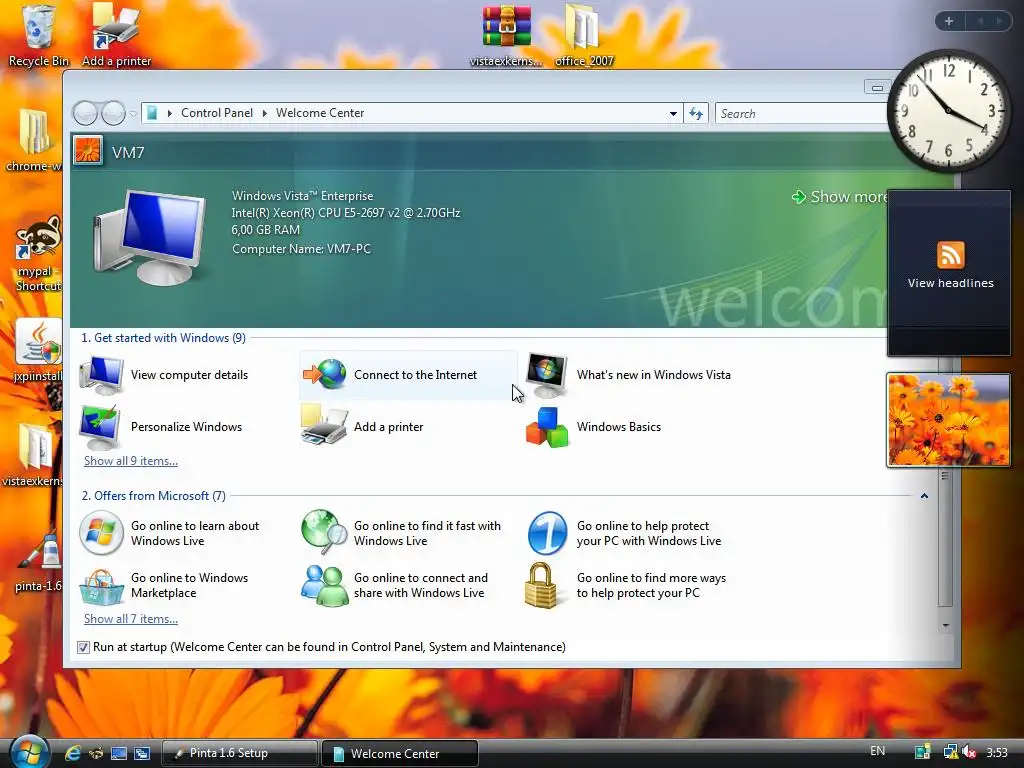Toggle Run at startup checkbox
Screen dimensions: 1024x768
tap(83, 647)
